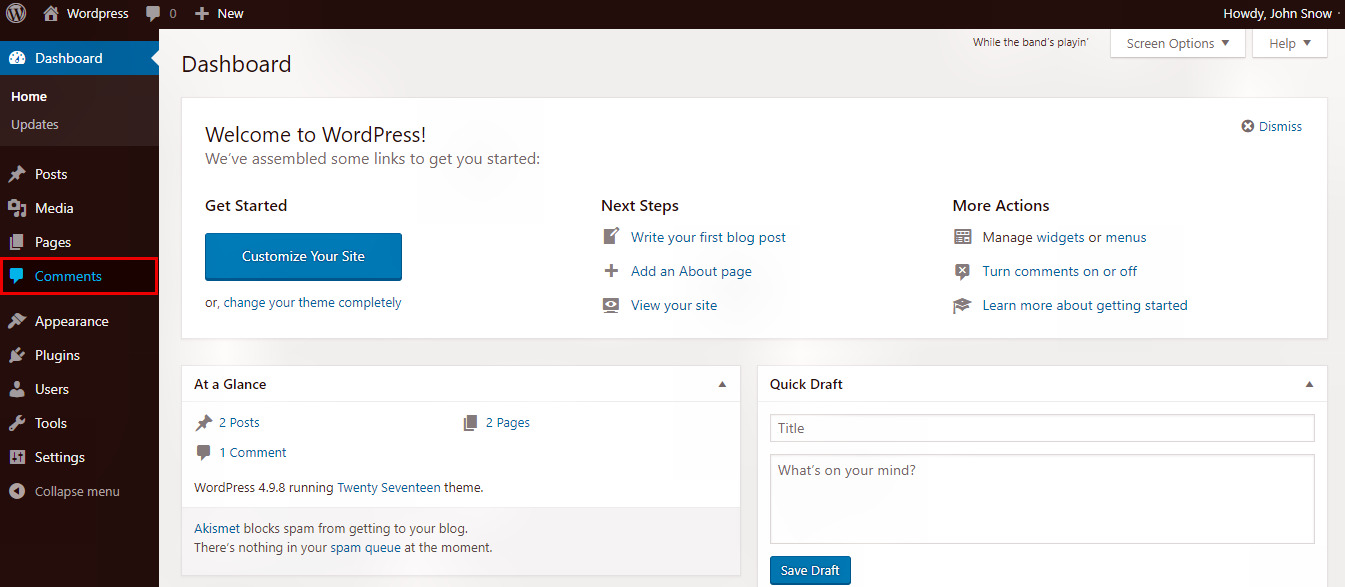Click the View your site link
The image size is (1345, 587).
coord(674,305)
